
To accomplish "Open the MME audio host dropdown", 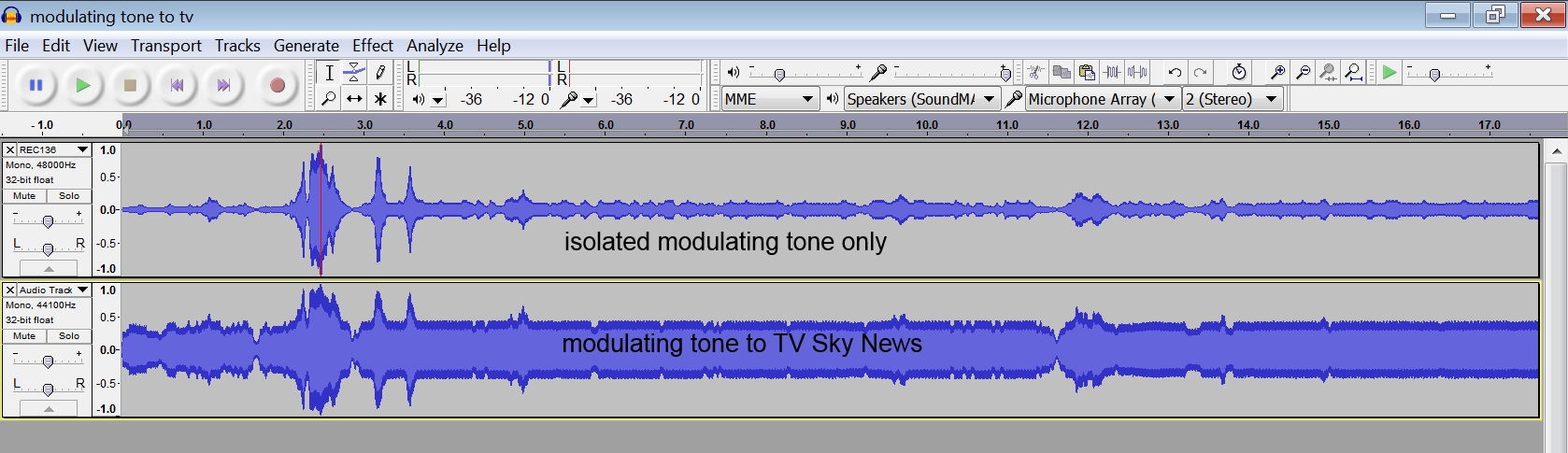I will [x=769, y=99].
